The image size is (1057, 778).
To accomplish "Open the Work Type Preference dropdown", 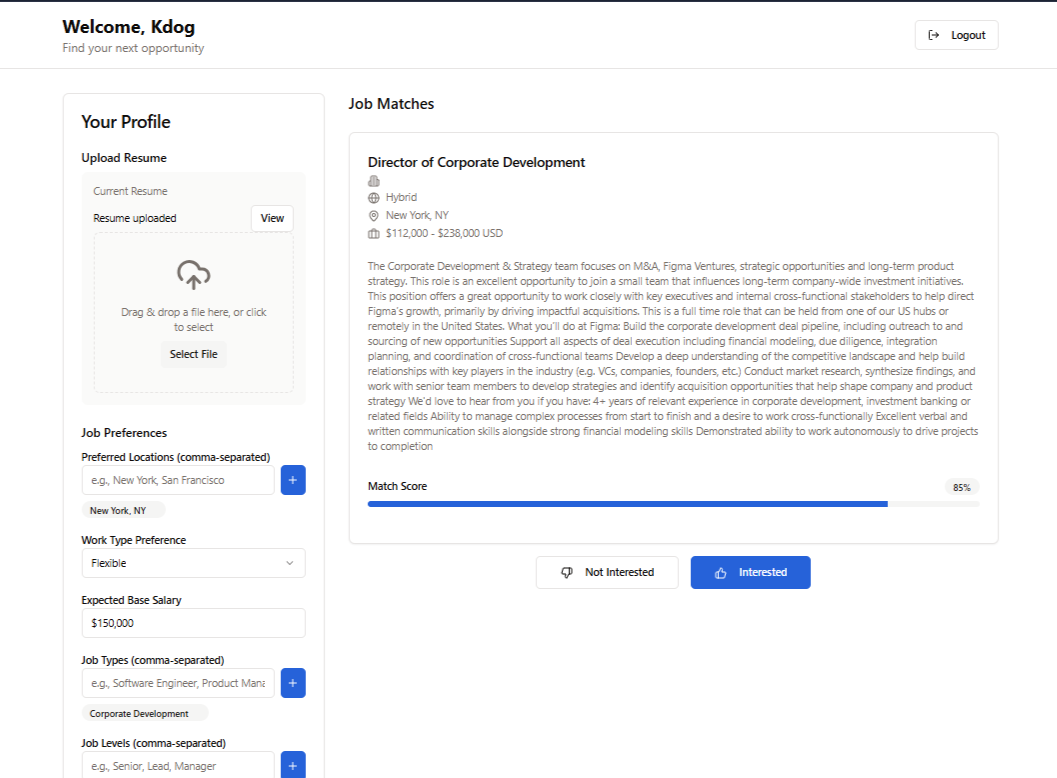I will [x=193, y=563].
